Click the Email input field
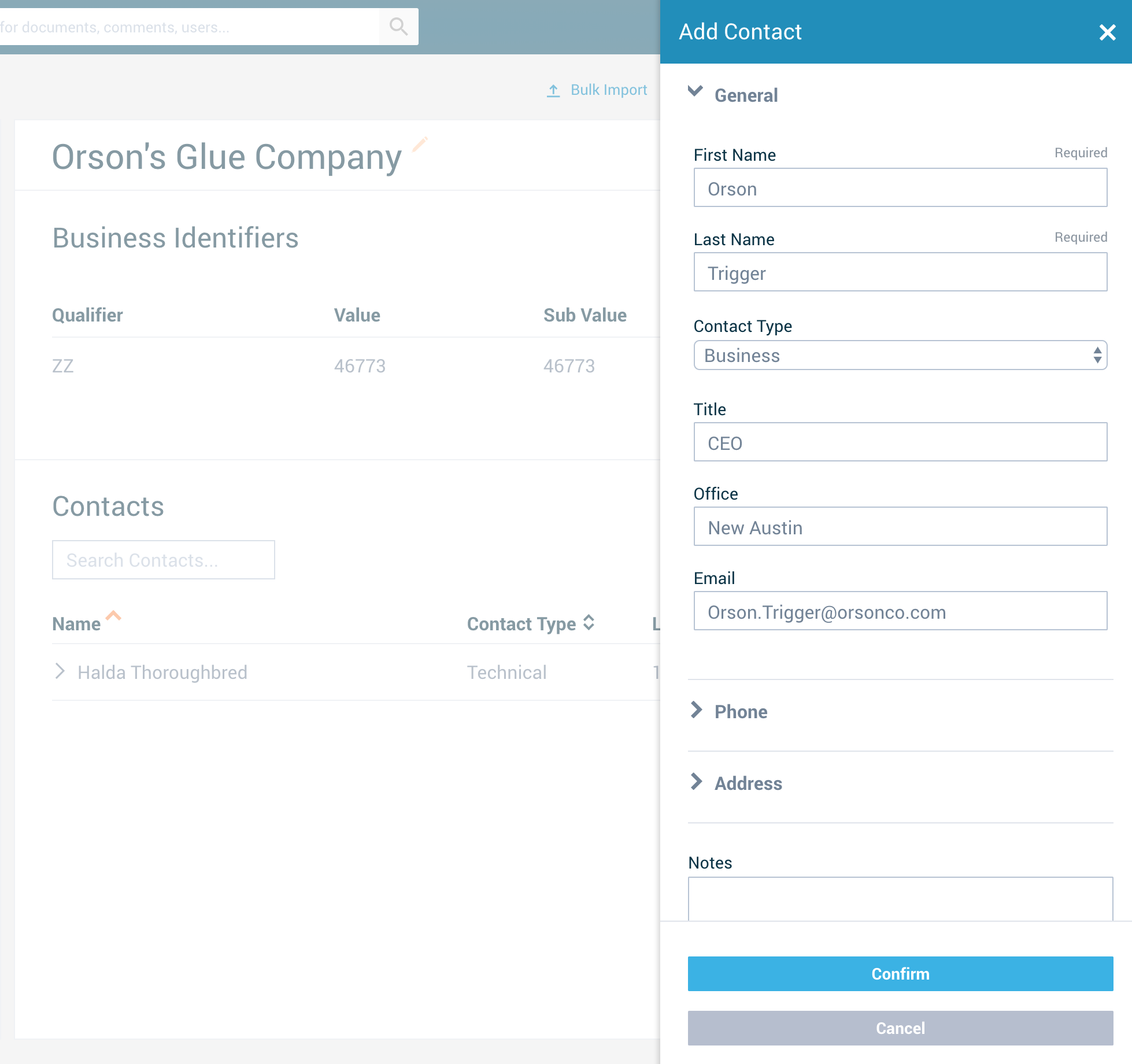The height and width of the screenshot is (1064, 1132). (900, 611)
